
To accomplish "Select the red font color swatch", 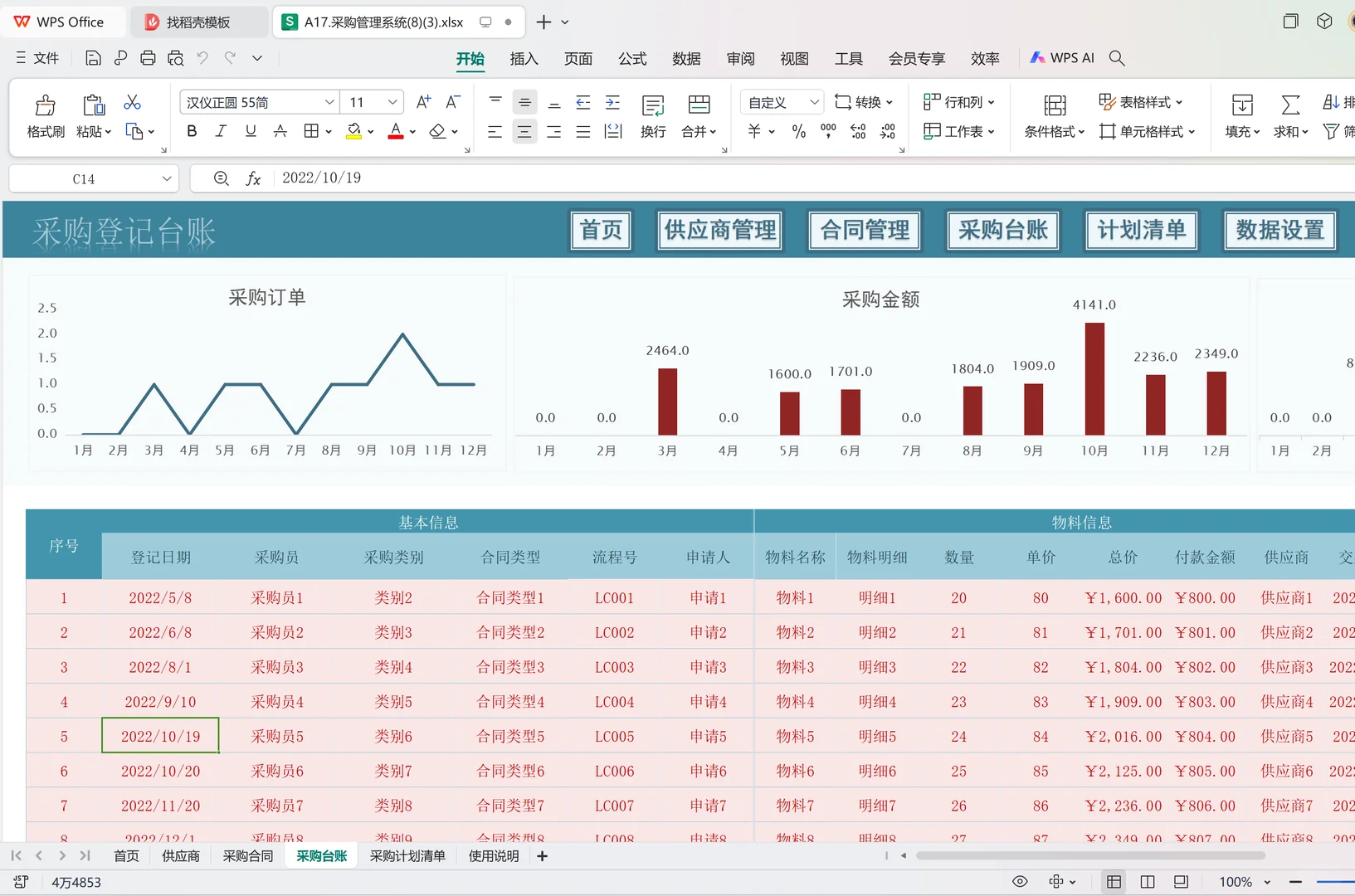I will [395, 130].
